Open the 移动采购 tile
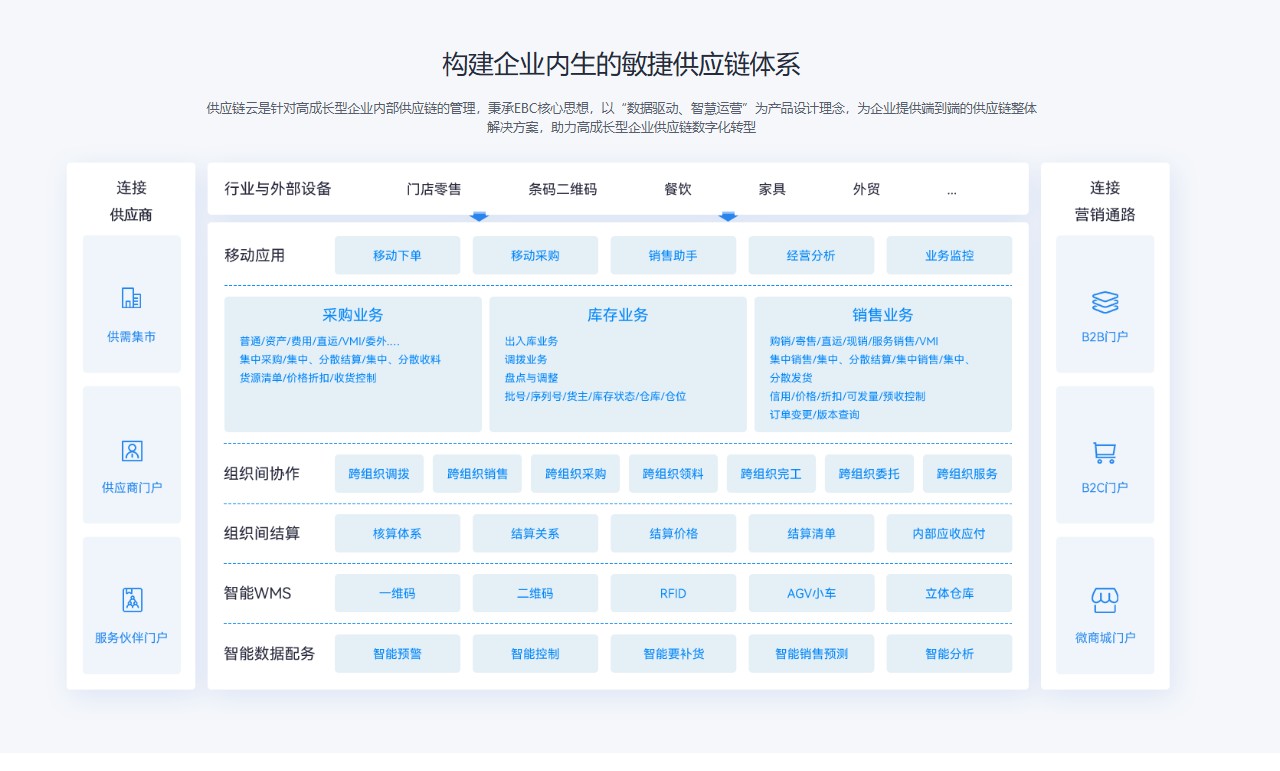The width and height of the screenshot is (1280, 771). pyautogui.click(x=535, y=255)
